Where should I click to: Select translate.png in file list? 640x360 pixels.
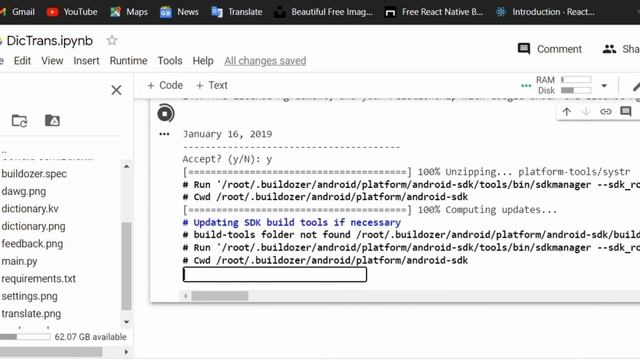coord(31,314)
